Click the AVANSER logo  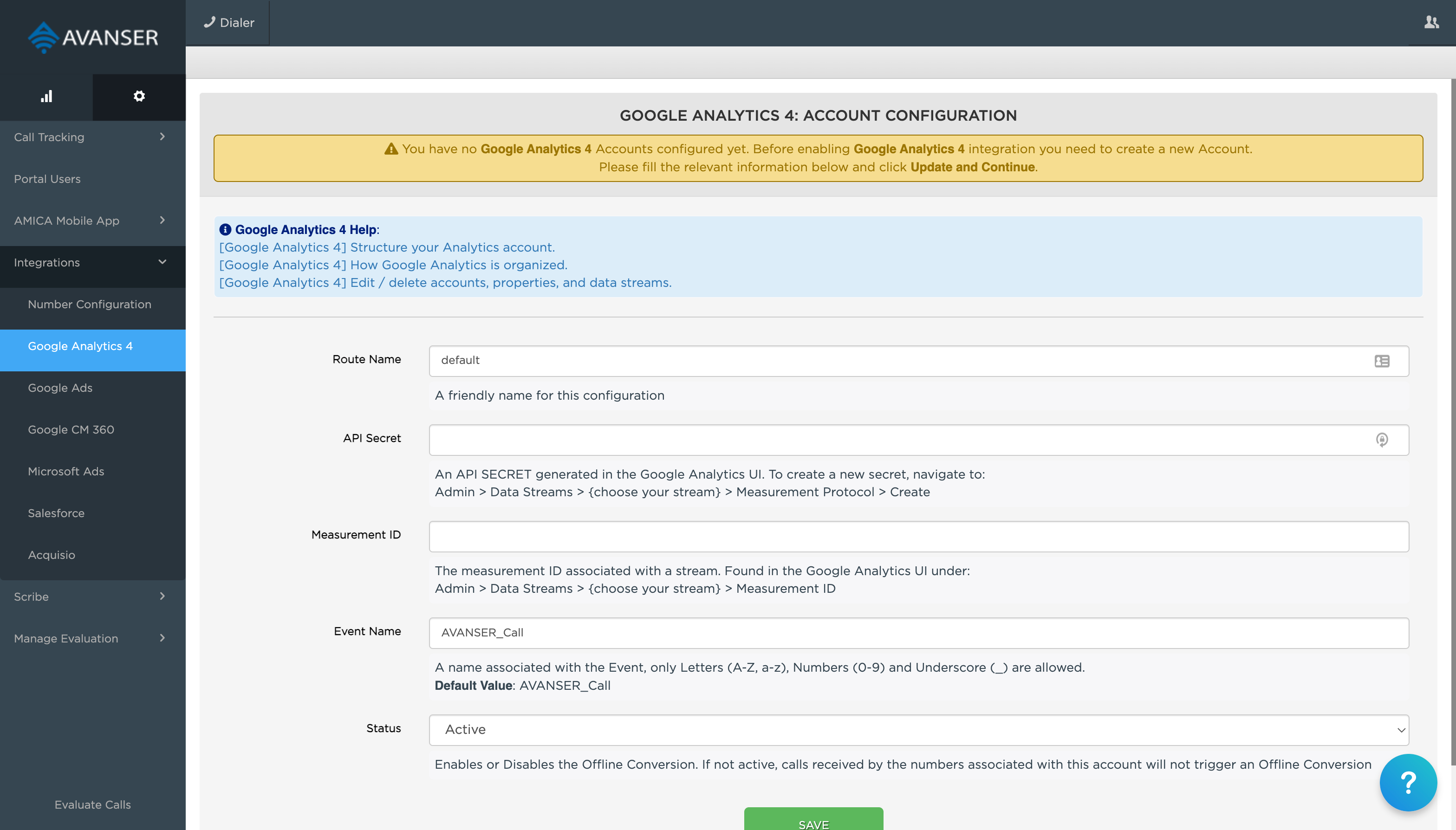click(x=93, y=38)
